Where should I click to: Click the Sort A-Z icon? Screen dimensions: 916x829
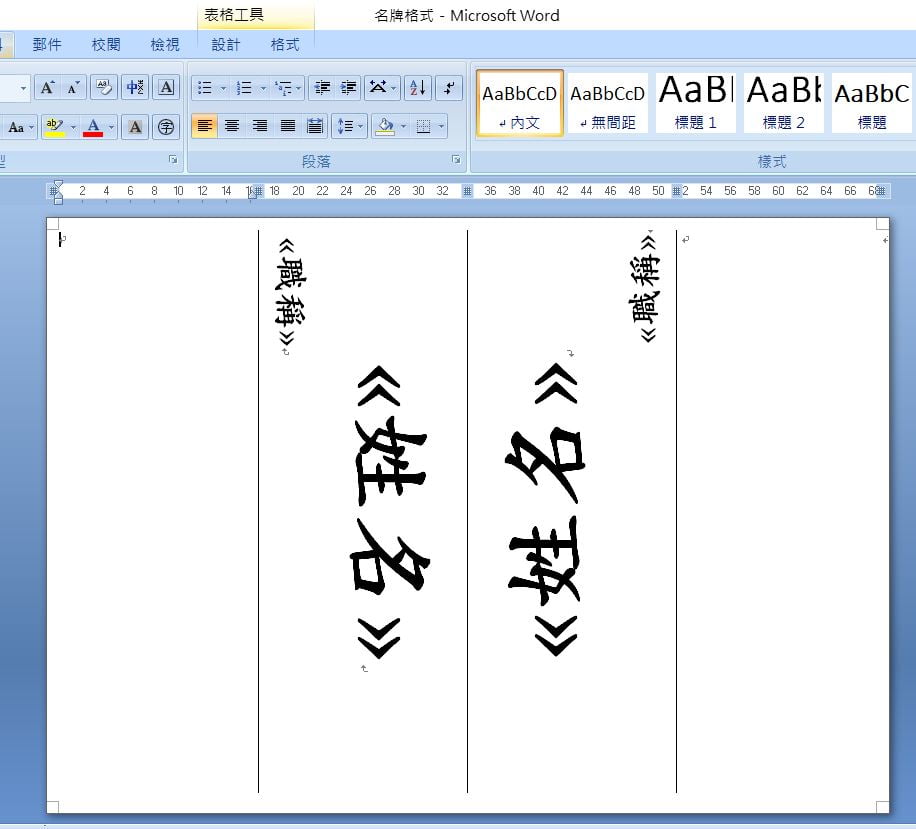coord(418,88)
